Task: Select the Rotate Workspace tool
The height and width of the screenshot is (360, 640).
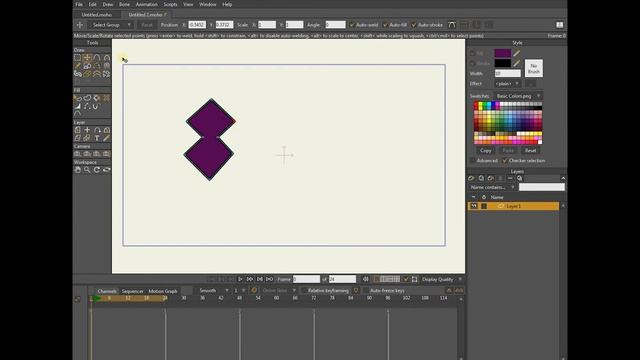Action: tap(97, 170)
